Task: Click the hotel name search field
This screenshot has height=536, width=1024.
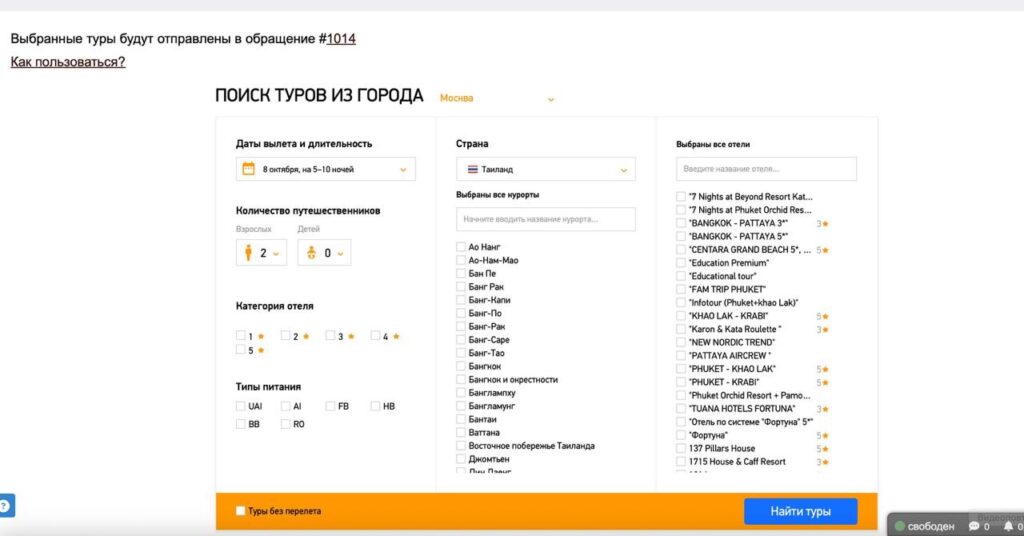Action: 766,169
